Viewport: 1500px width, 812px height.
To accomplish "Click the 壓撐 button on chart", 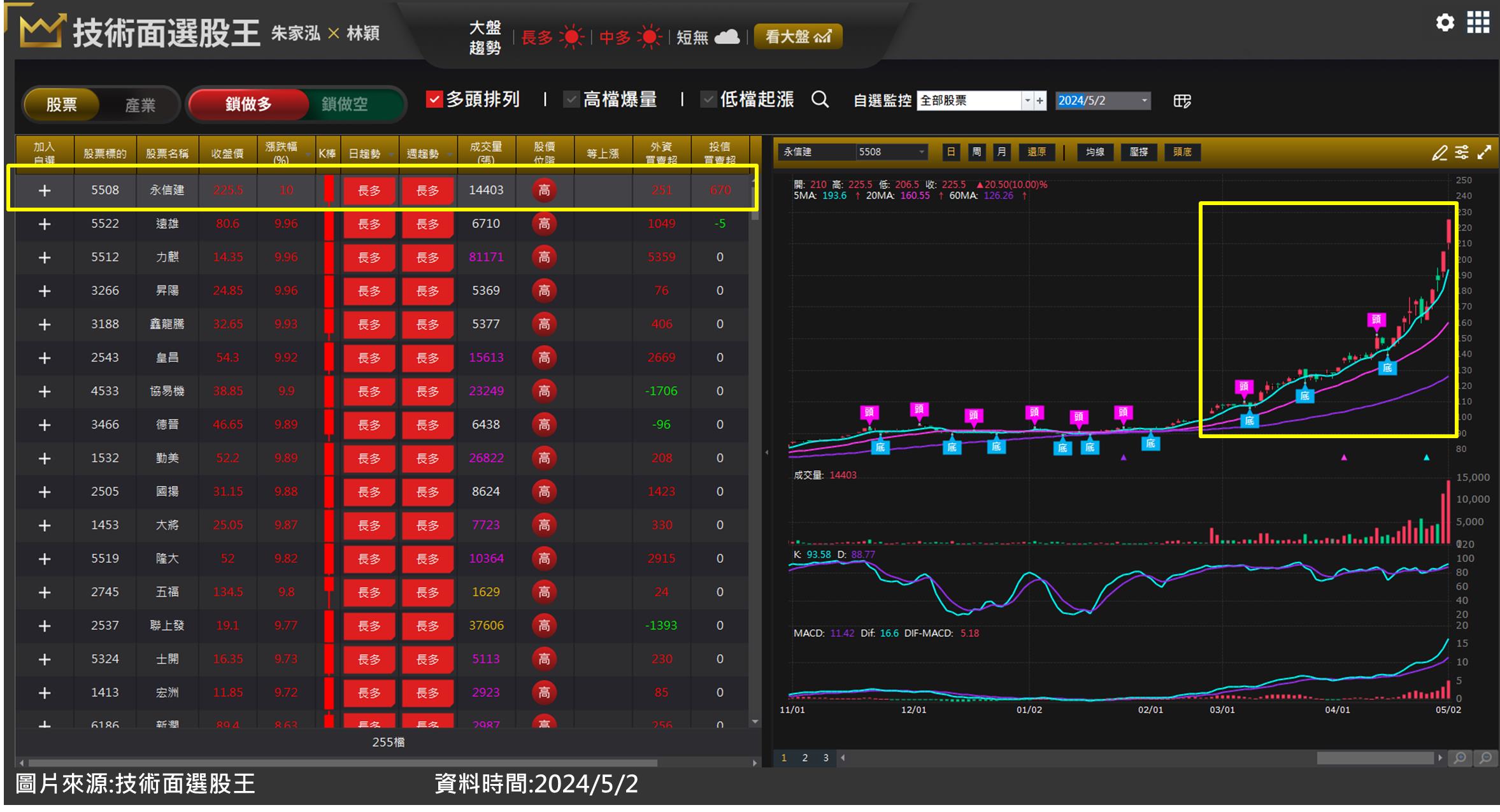I will coord(1138,152).
